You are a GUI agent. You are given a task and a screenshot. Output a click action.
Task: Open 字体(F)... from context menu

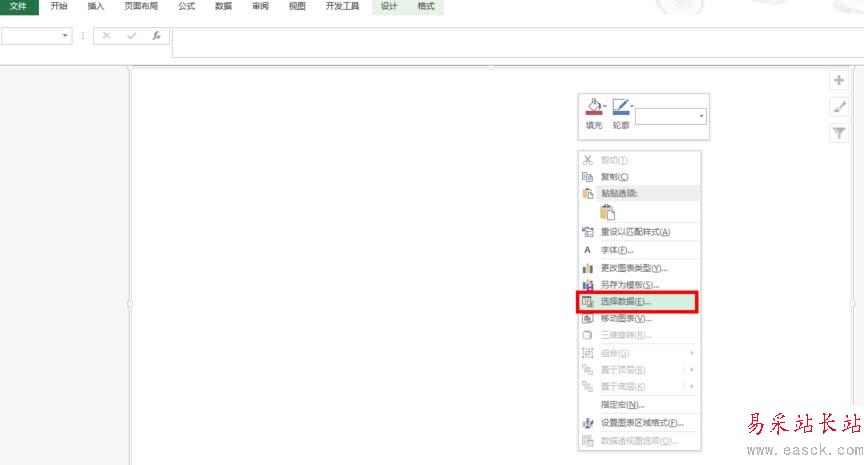(639, 250)
